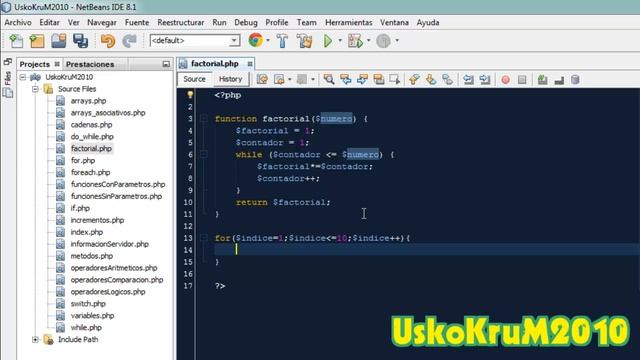This screenshot has width=640, height=360.
Task: Collapse code fold at function factorial line
Action: [x=204, y=119]
